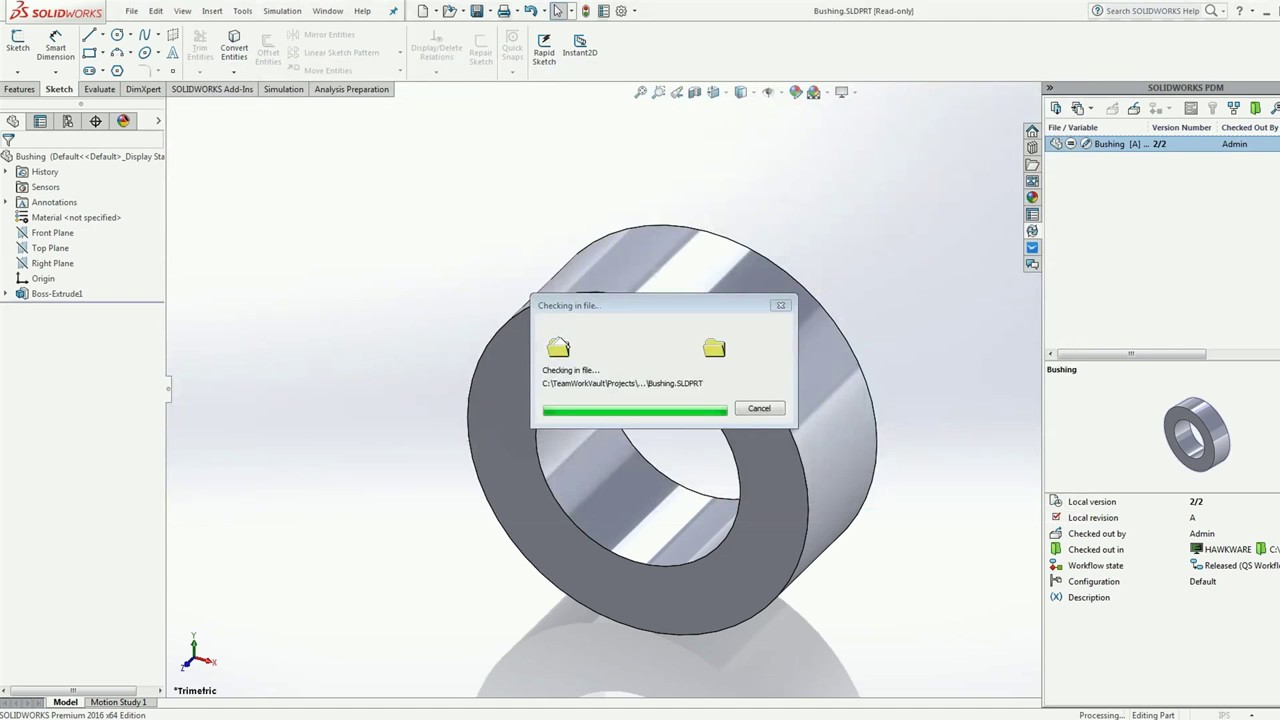Toggle Rapid Sketch mode
The width and height of the screenshot is (1280, 720).
544,48
